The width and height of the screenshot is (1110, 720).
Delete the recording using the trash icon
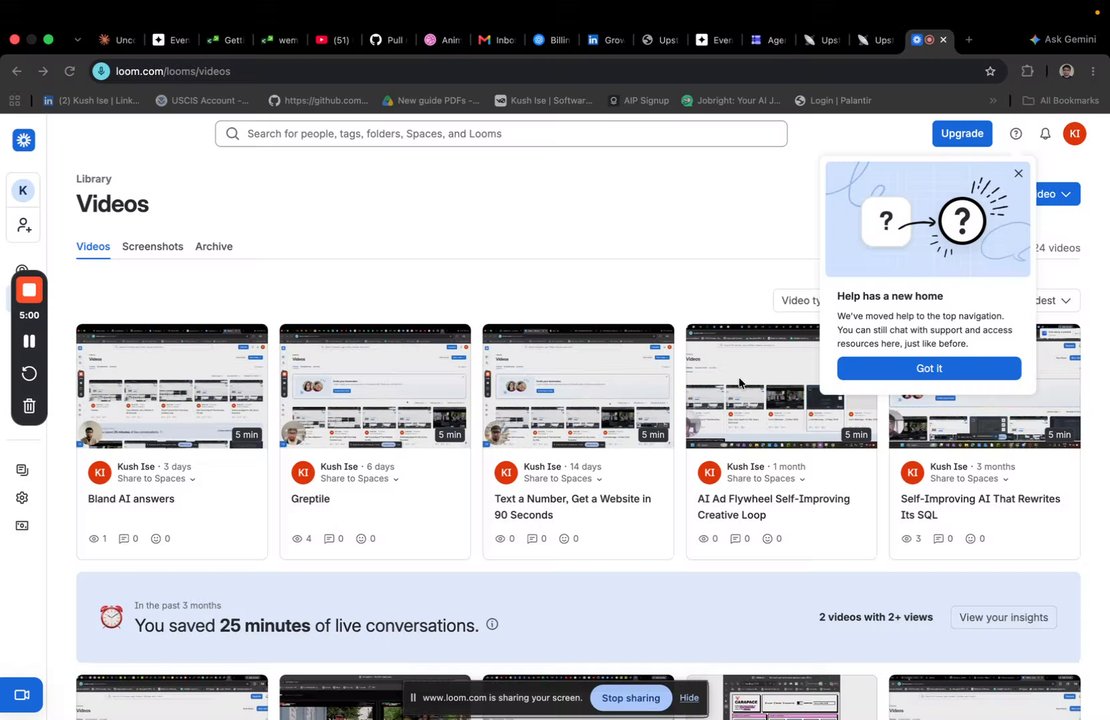[x=29, y=406]
